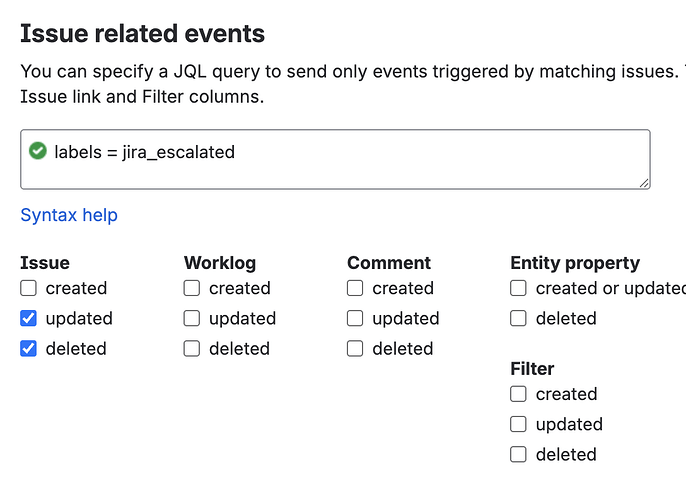
Task: Tick the Filter updated checkbox
Action: pyautogui.click(x=518, y=424)
